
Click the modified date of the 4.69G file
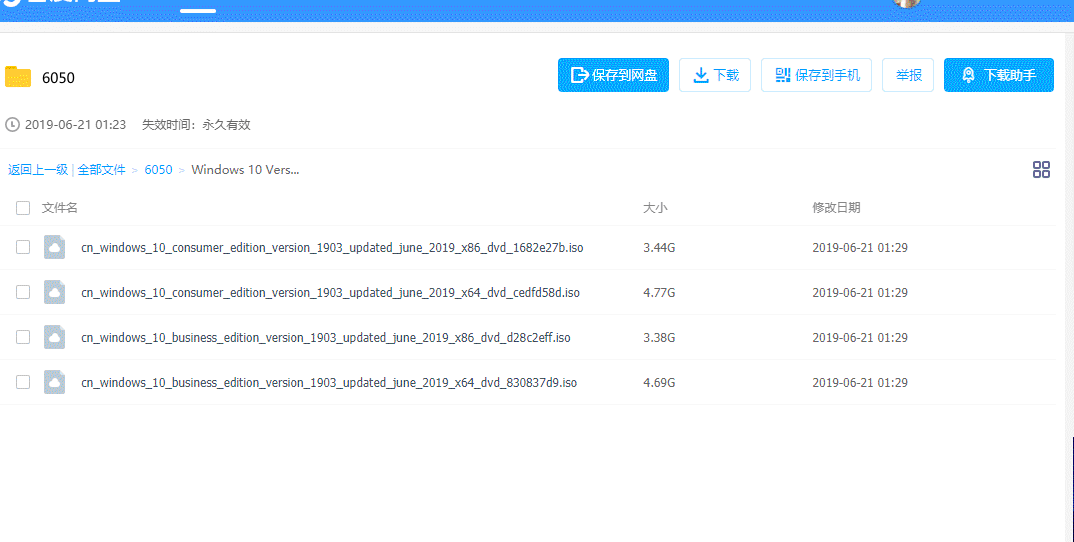[860, 382]
